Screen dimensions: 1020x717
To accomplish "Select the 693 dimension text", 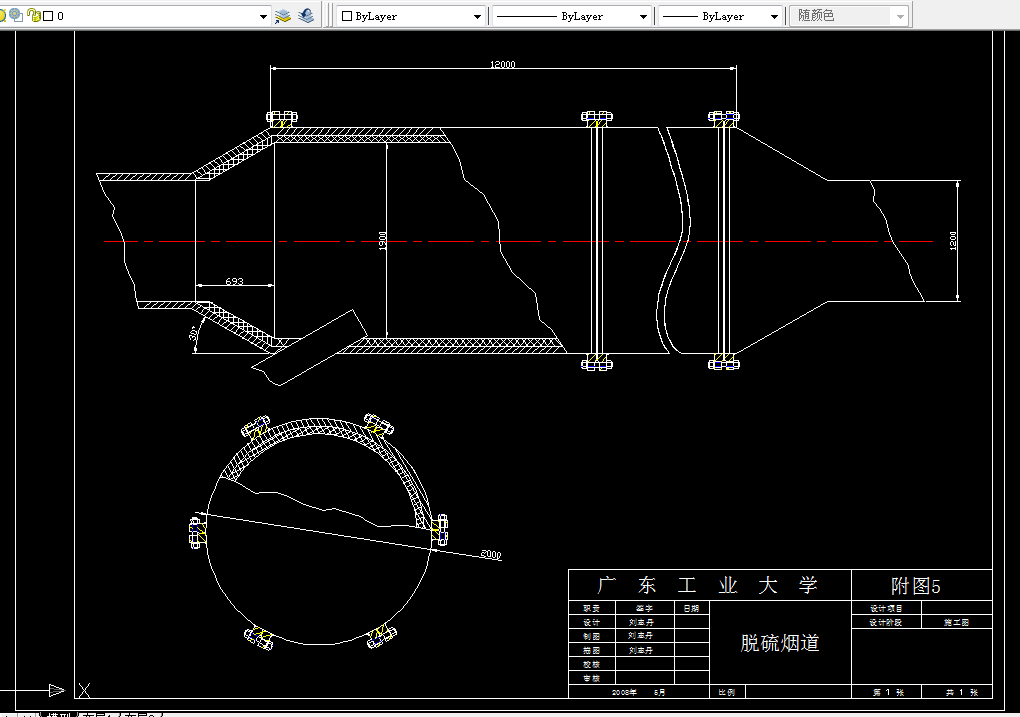I will pyautogui.click(x=234, y=281).
